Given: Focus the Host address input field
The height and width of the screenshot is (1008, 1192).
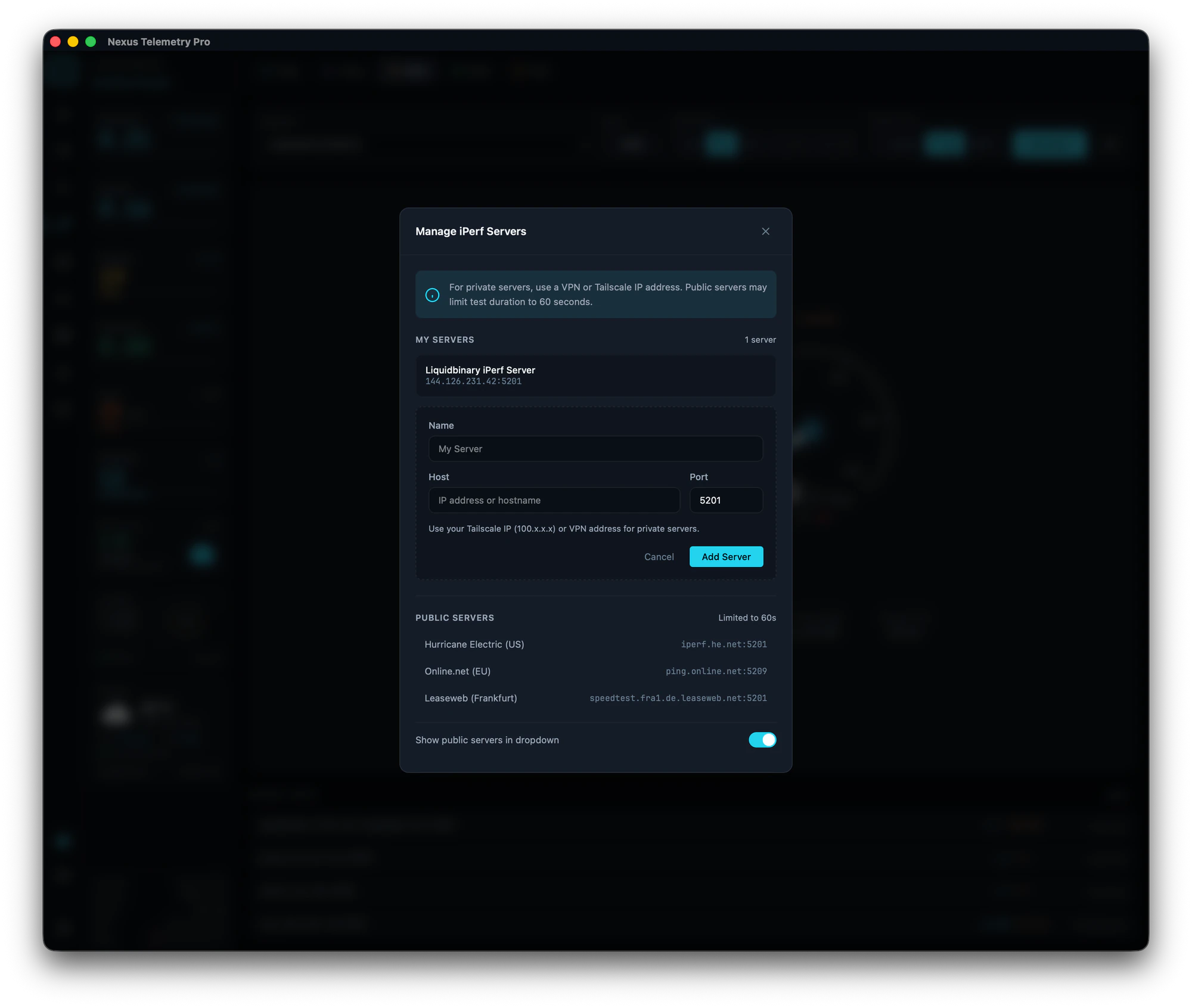Looking at the screenshot, I should pyautogui.click(x=554, y=500).
